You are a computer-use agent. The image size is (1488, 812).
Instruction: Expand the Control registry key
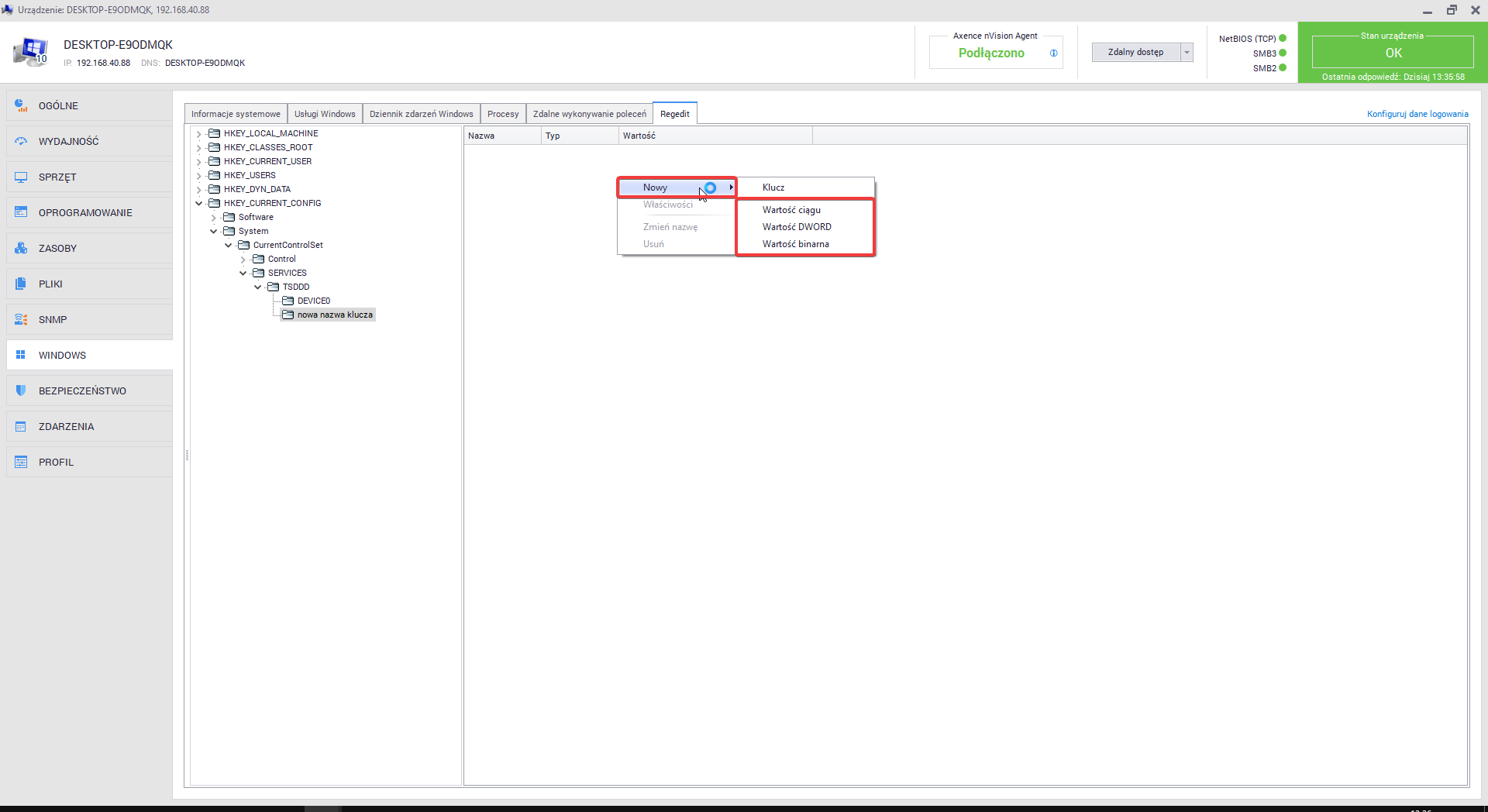point(243,260)
